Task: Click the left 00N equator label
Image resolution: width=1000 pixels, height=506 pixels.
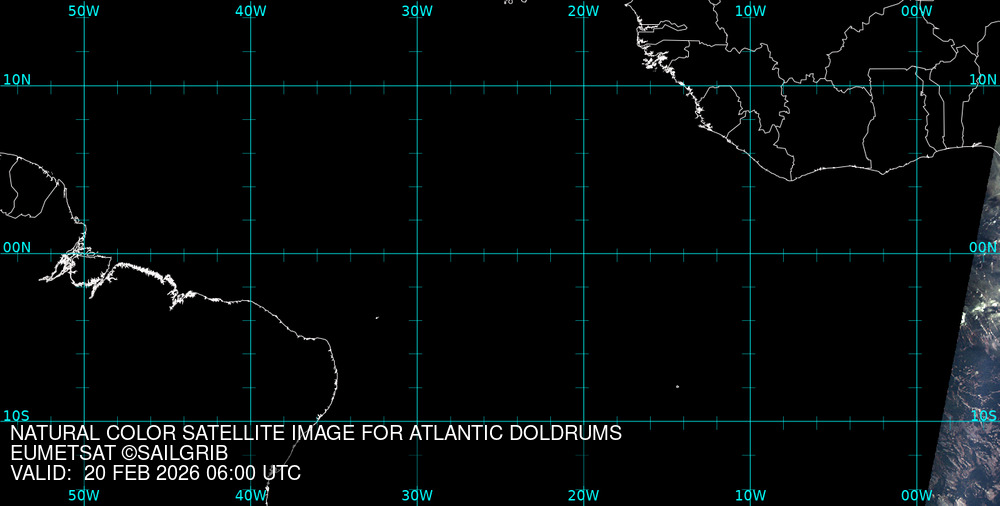Action: [x=17, y=247]
